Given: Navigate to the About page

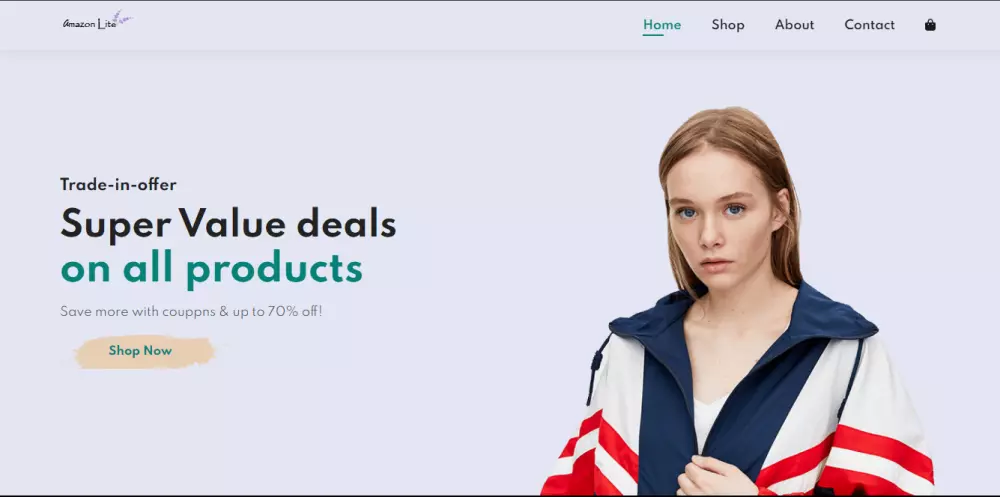Looking at the screenshot, I should 794,25.
